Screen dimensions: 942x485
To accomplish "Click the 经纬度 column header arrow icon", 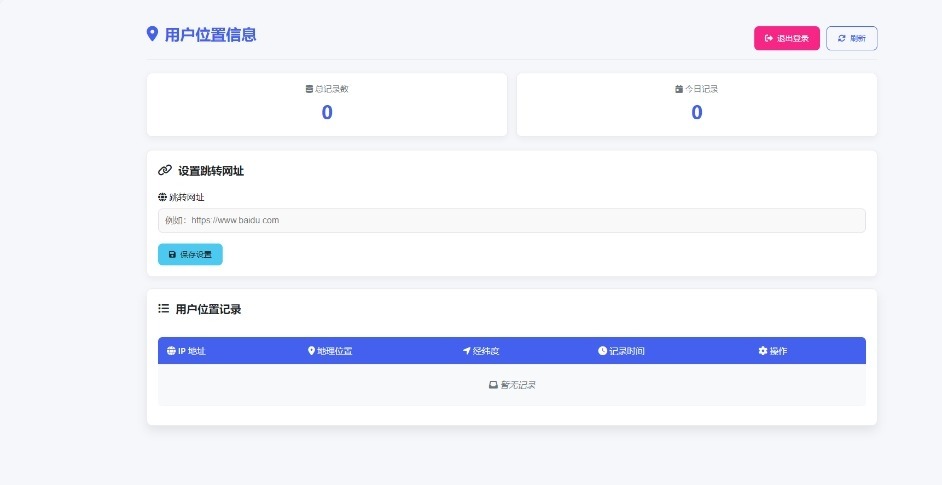I will (x=466, y=351).
